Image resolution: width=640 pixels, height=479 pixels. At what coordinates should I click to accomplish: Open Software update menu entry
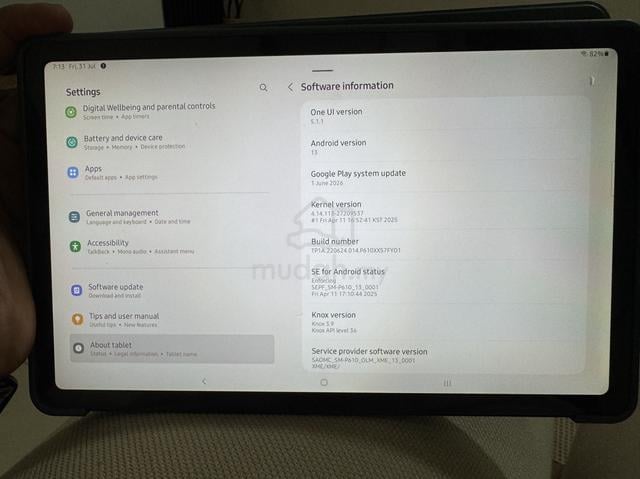pos(172,290)
